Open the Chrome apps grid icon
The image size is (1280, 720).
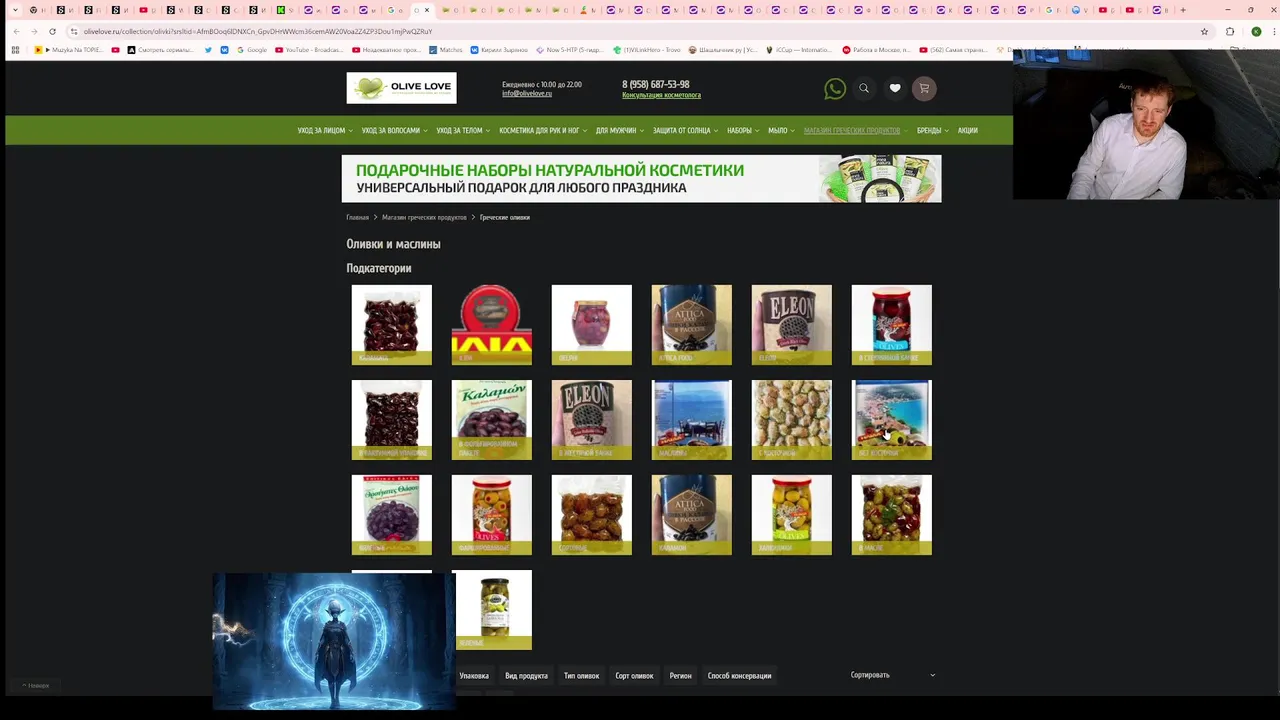click(x=15, y=49)
